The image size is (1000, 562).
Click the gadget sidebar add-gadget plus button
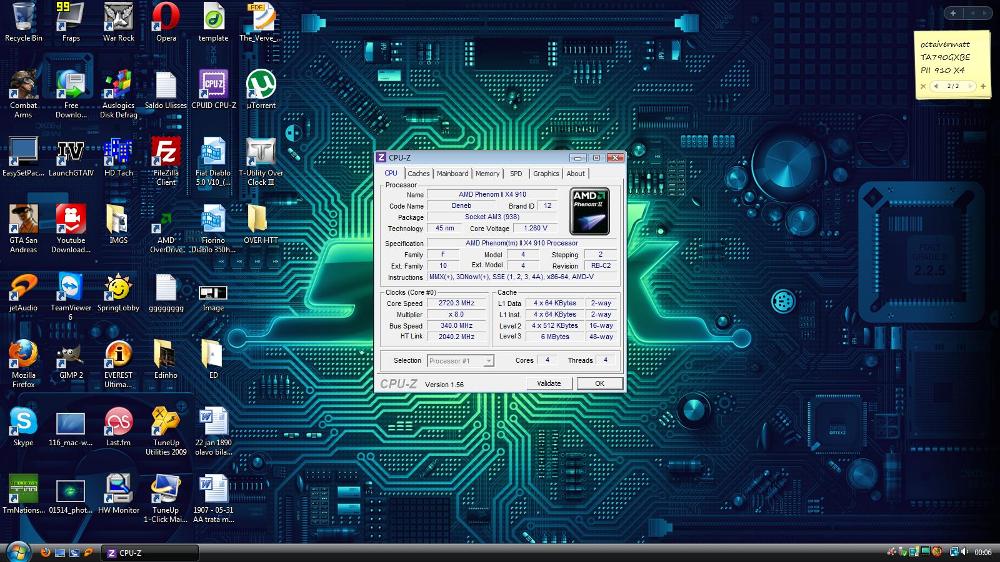[x=953, y=13]
